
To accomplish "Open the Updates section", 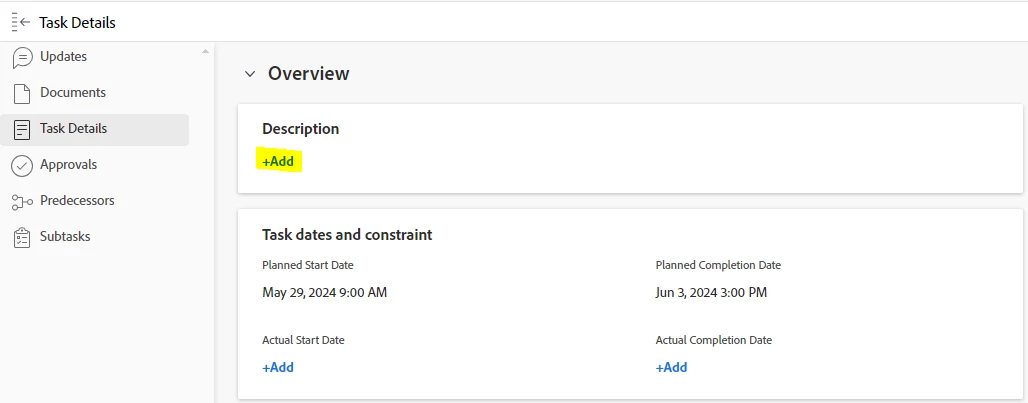I will tap(63, 57).
